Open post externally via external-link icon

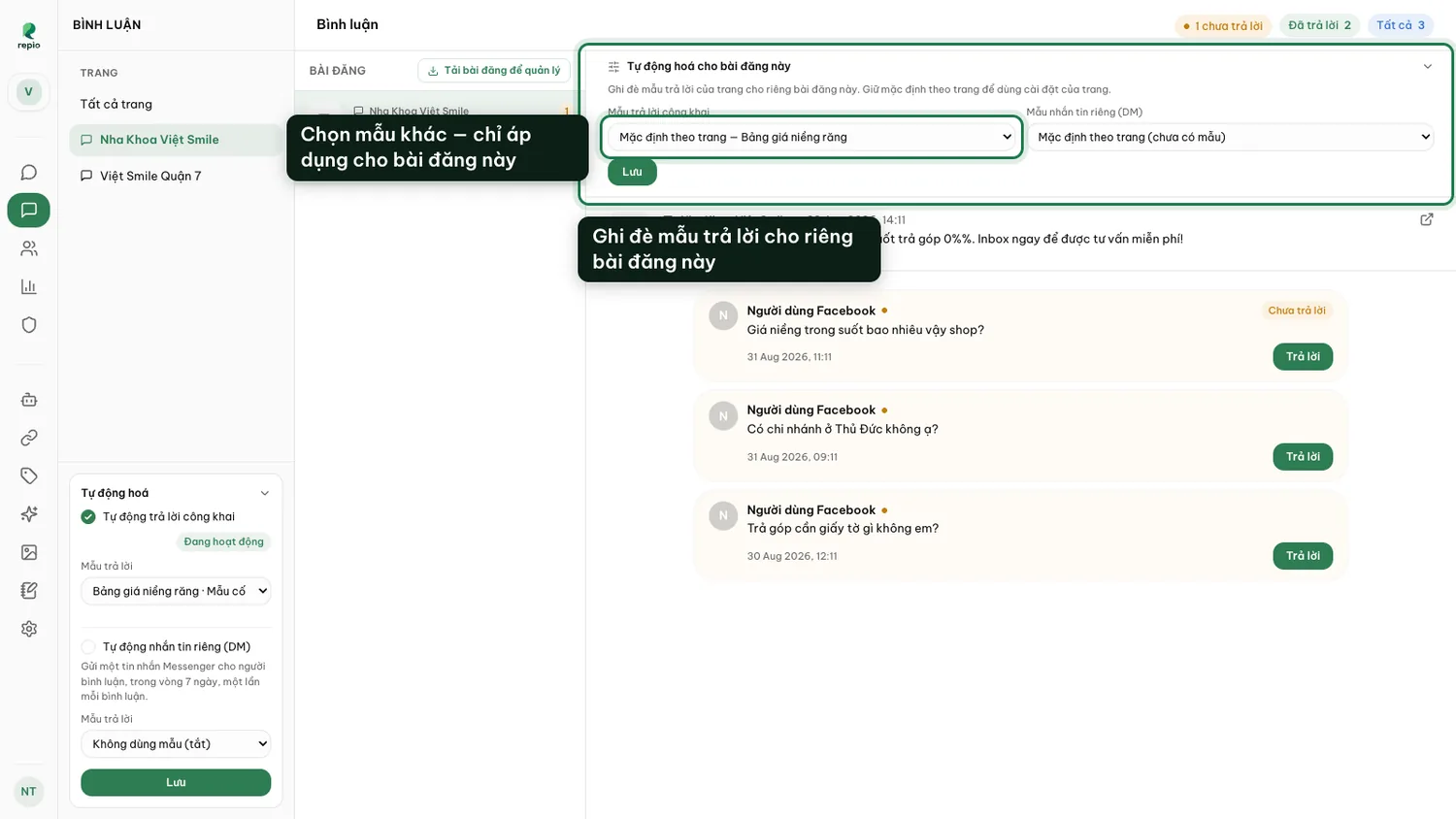pyautogui.click(x=1426, y=219)
